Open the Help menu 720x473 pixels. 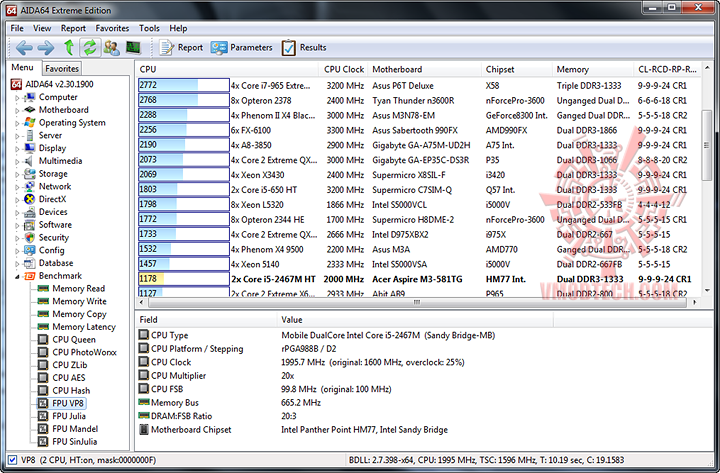point(178,28)
